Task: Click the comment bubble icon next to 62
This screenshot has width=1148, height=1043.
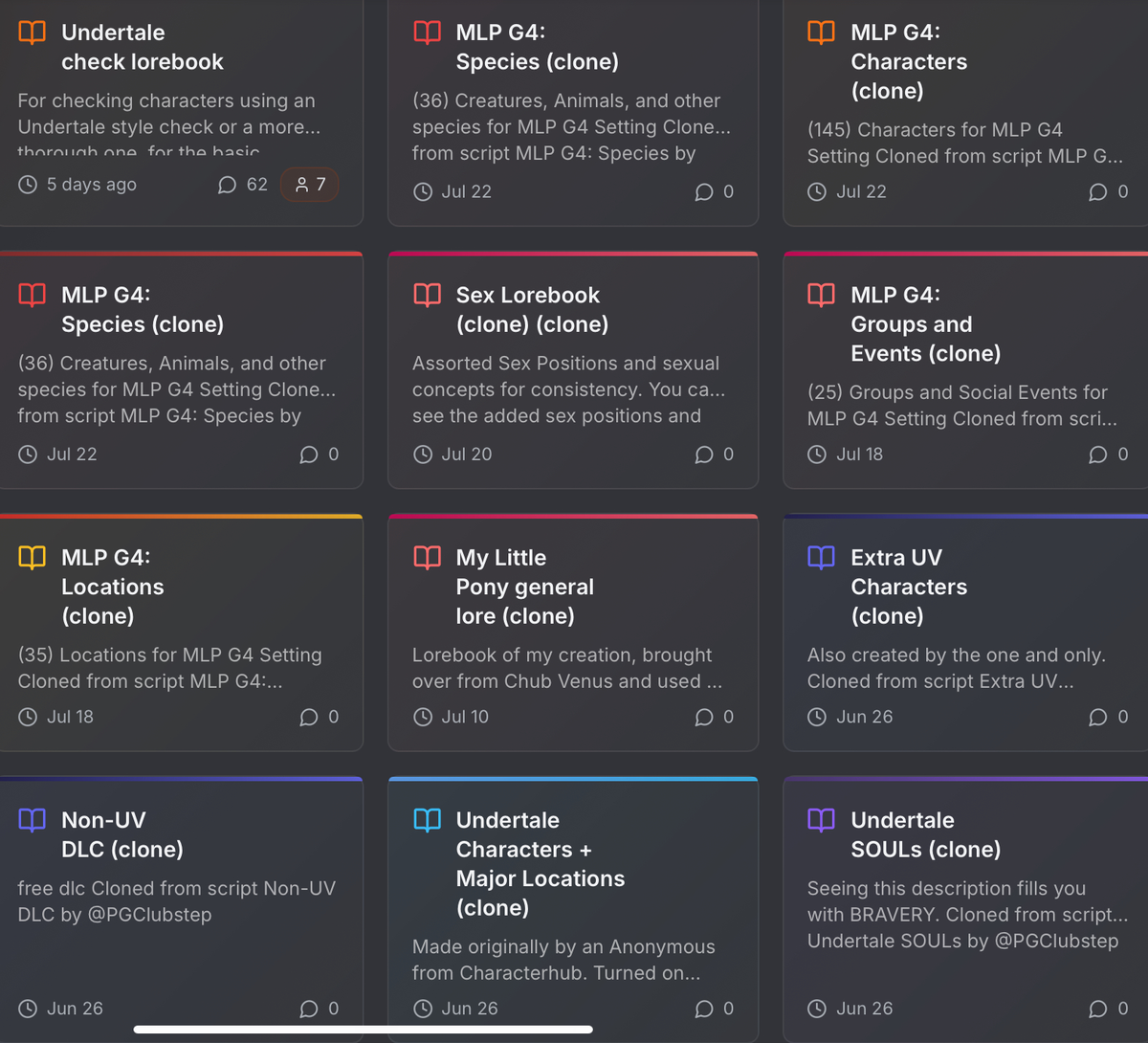Action: [227, 185]
